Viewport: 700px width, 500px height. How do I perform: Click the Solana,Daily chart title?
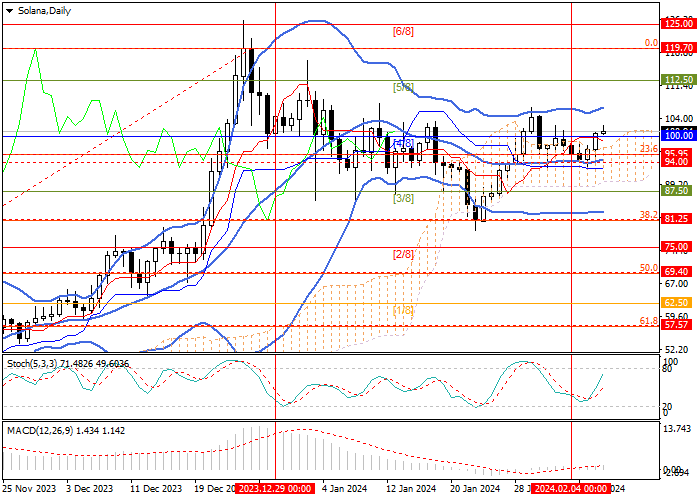[44, 11]
